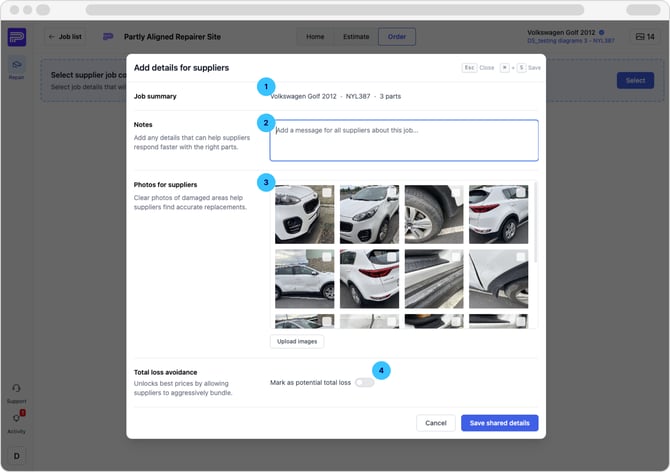Click the D user avatar
The height and width of the screenshot is (472, 670).
point(17,456)
